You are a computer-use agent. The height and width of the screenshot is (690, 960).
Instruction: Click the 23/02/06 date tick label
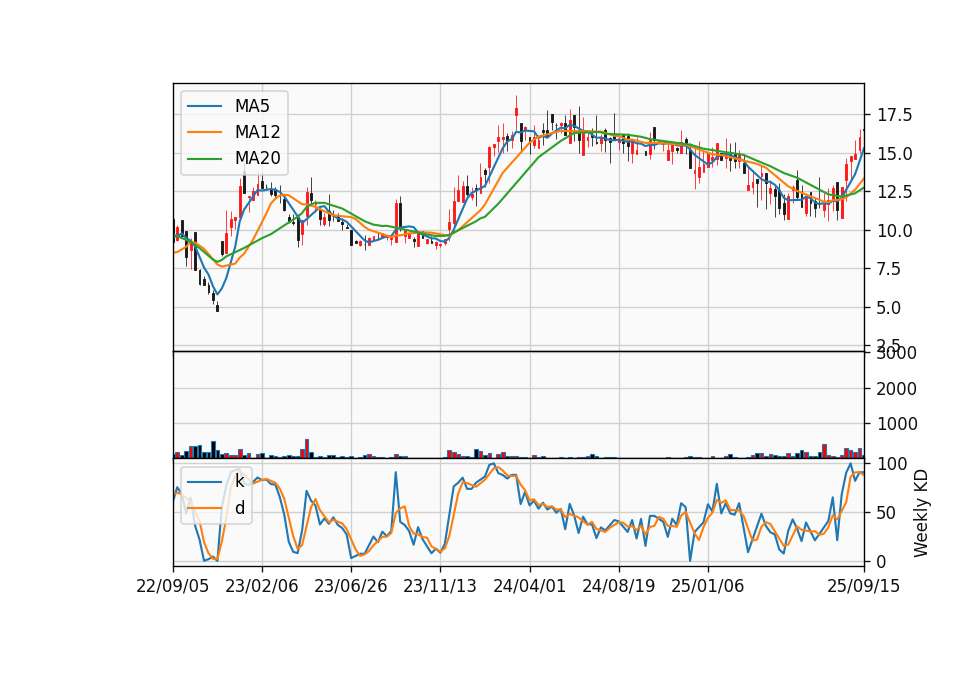click(262, 587)
